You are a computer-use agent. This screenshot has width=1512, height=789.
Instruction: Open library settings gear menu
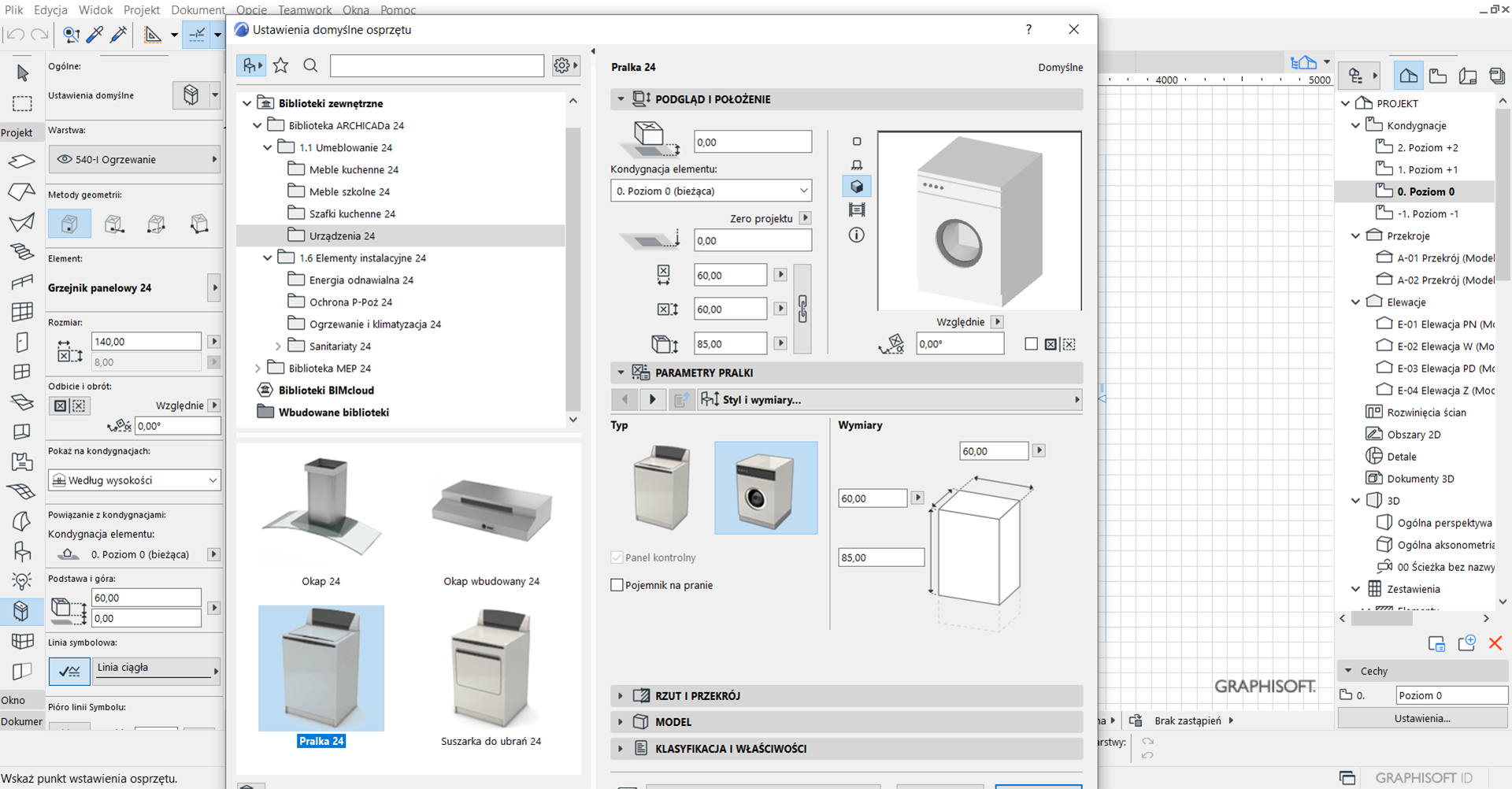[565, 66]
